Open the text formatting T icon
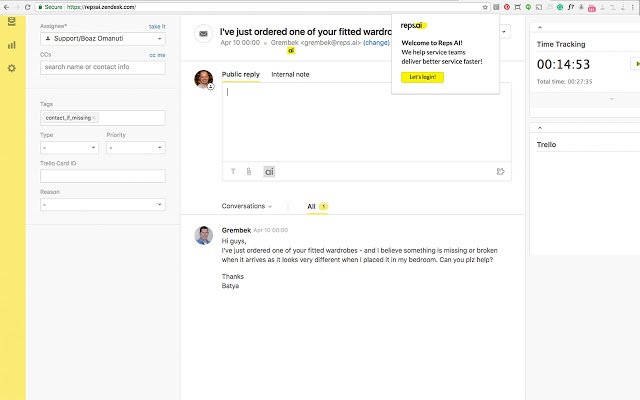The width and height of the screenshot is (640, 400). (233, 171)
